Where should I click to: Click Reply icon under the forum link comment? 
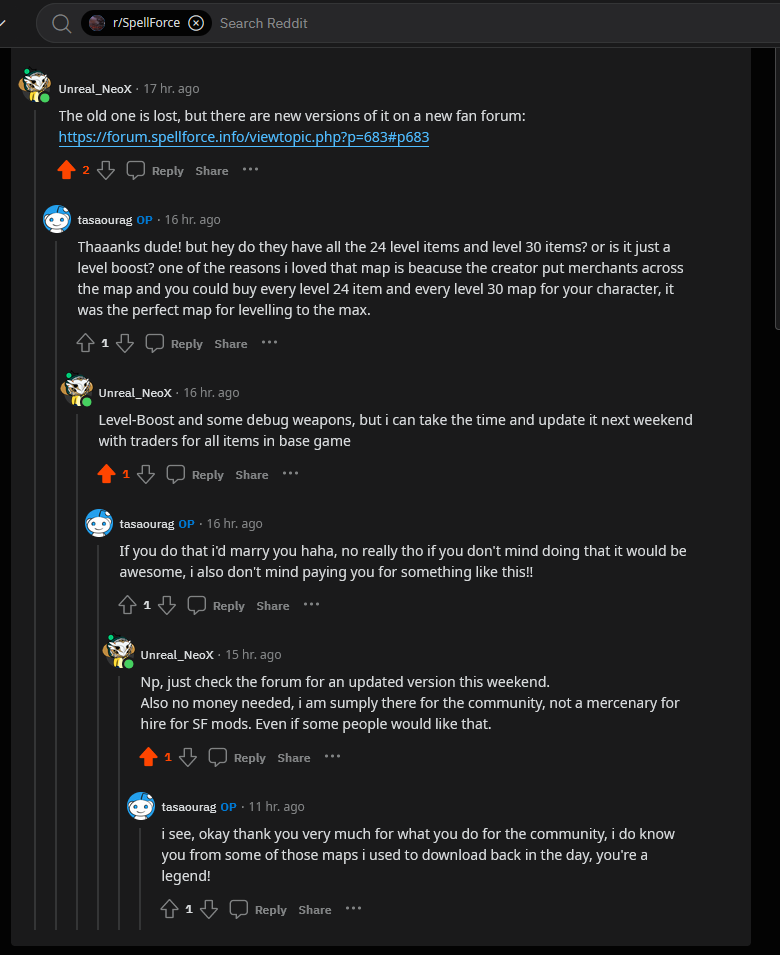(136, 171)
